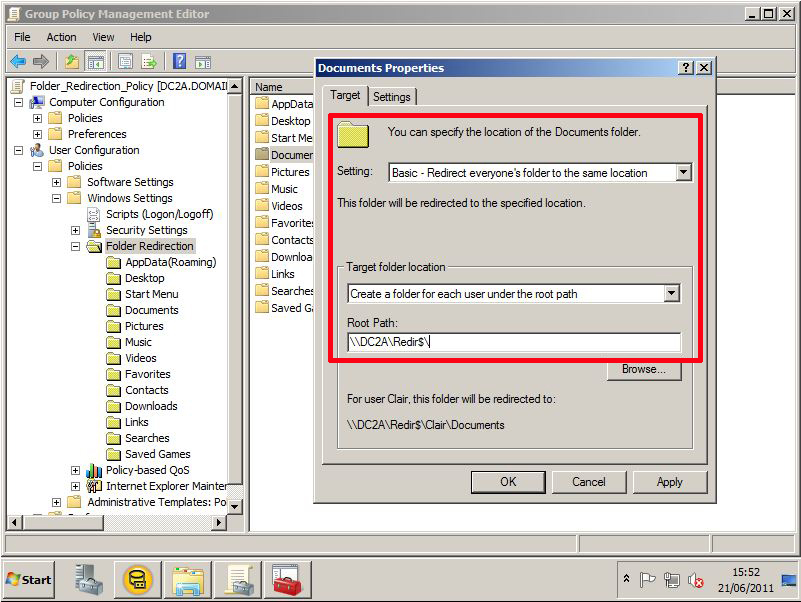
Task: Click the Scripts (Logon/Logoff) tree icon
Action: point(94,214)
